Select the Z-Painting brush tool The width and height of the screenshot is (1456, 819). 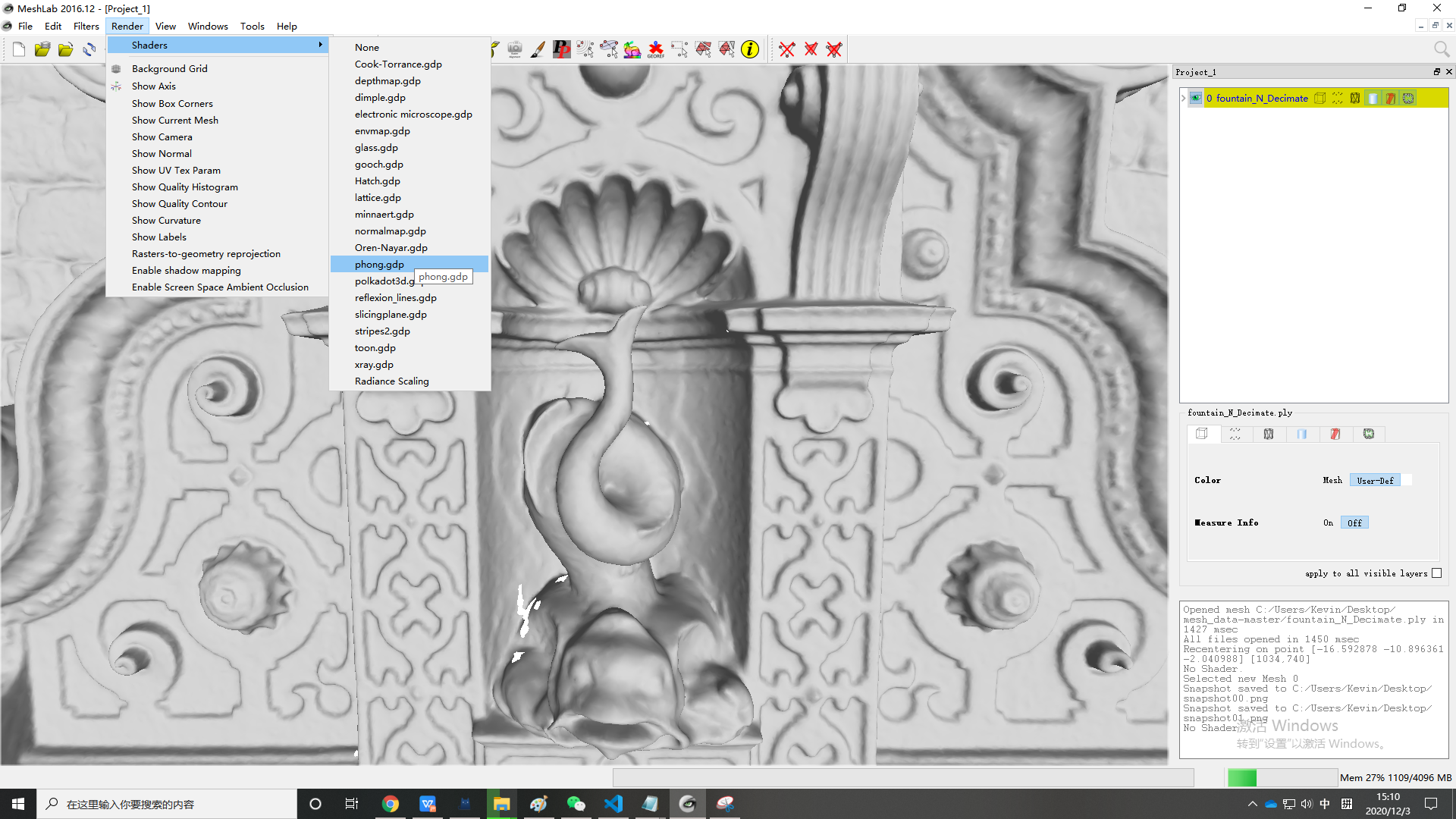coord(538,49)
